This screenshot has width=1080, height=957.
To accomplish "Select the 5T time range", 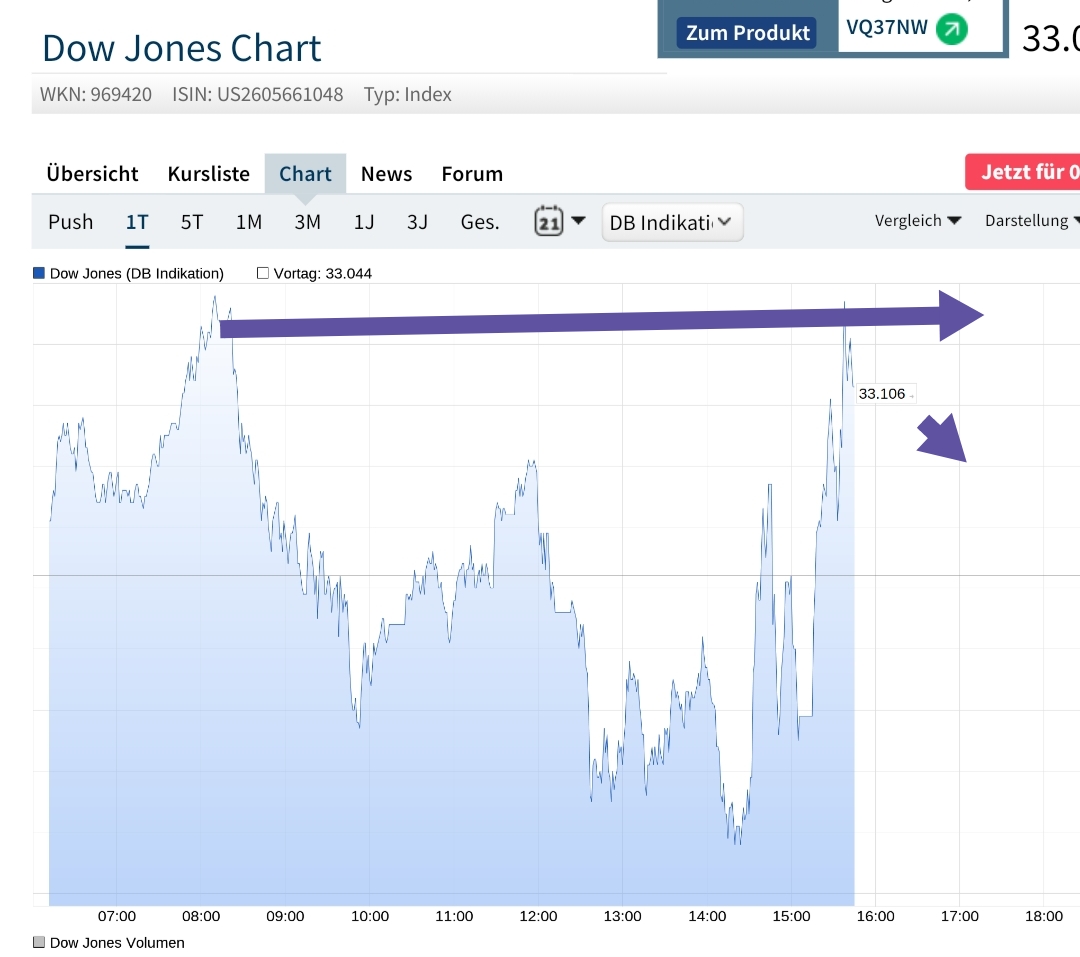I will [192, 222].
